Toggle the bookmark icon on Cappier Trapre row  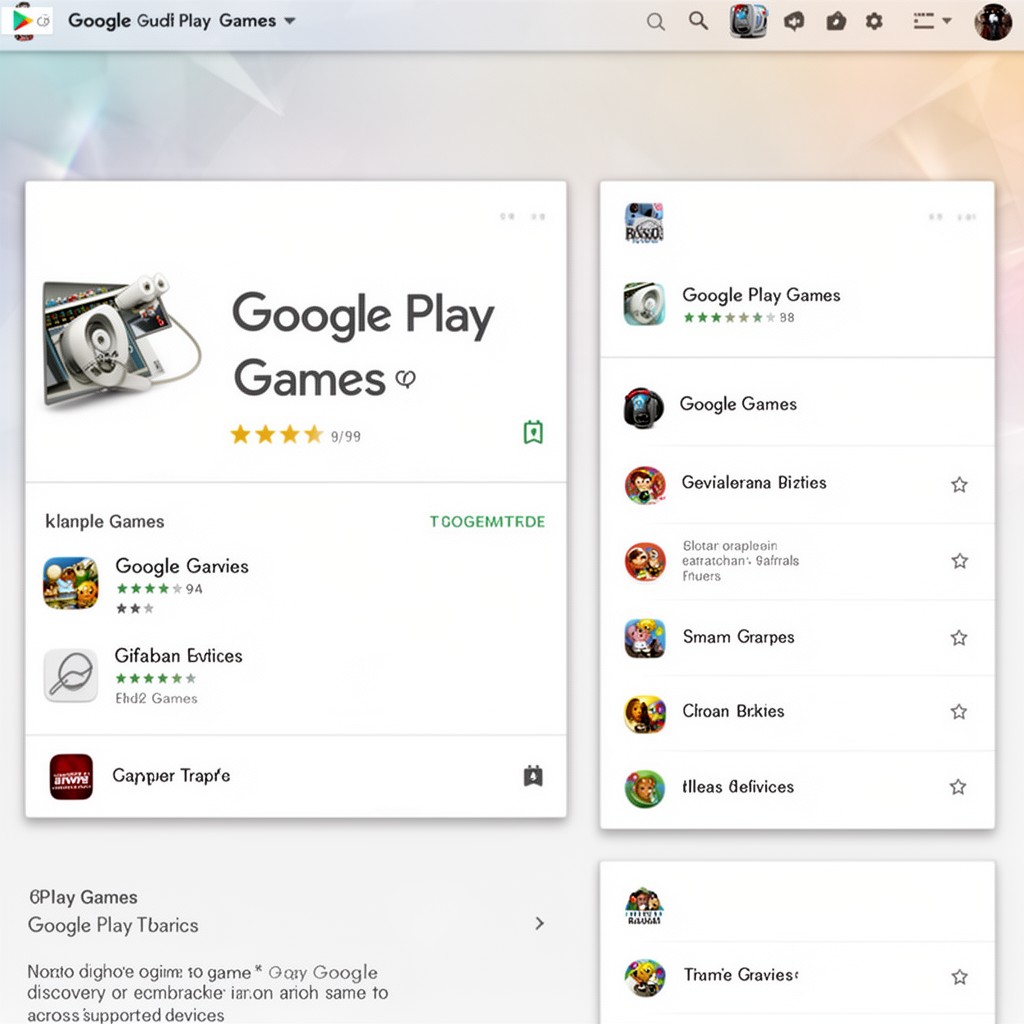click(x=533, y=776)
